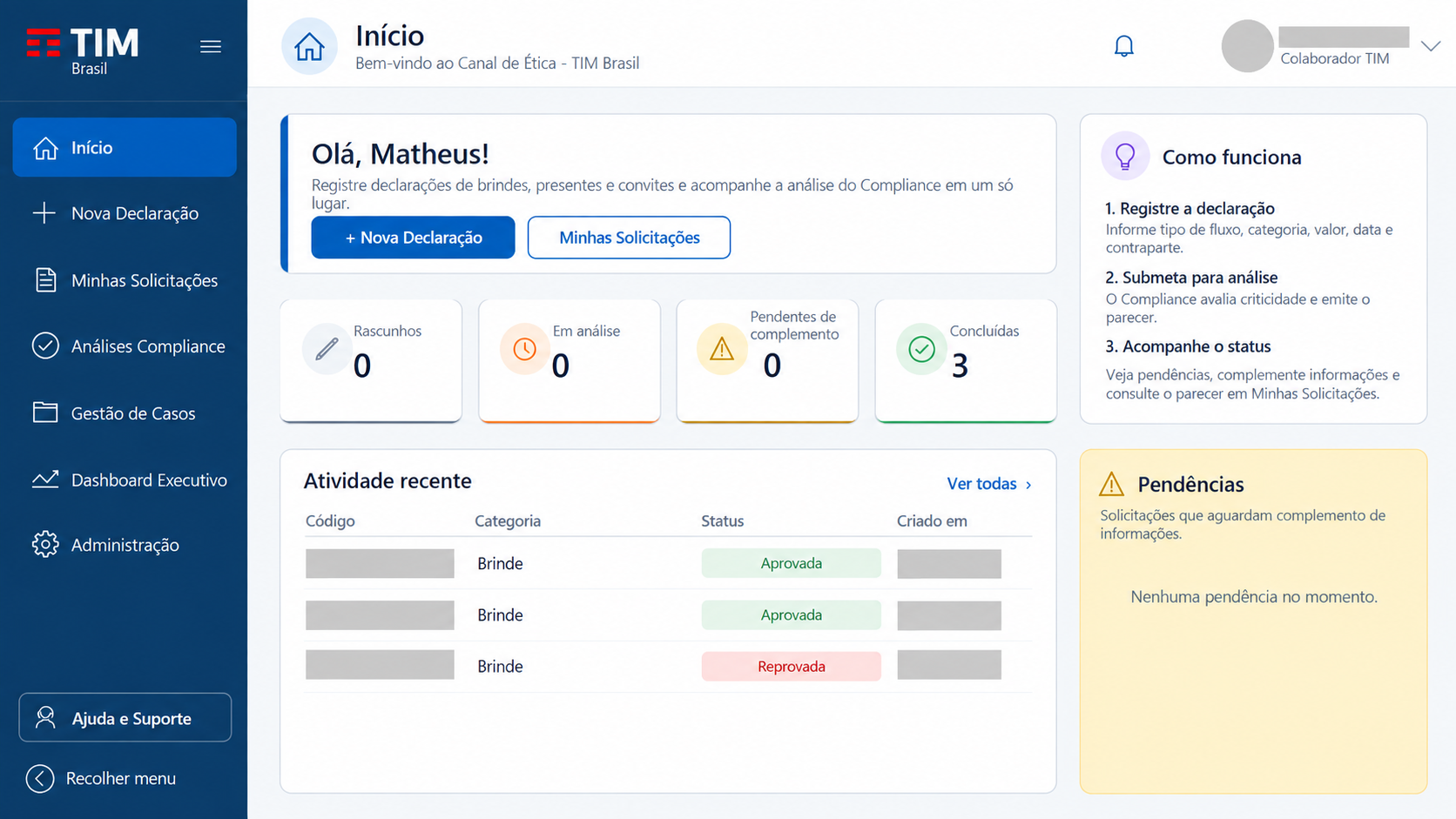Click the TIM Brasil logo
This screenshot has height=819, width=1456.
(x=83, y=51)
